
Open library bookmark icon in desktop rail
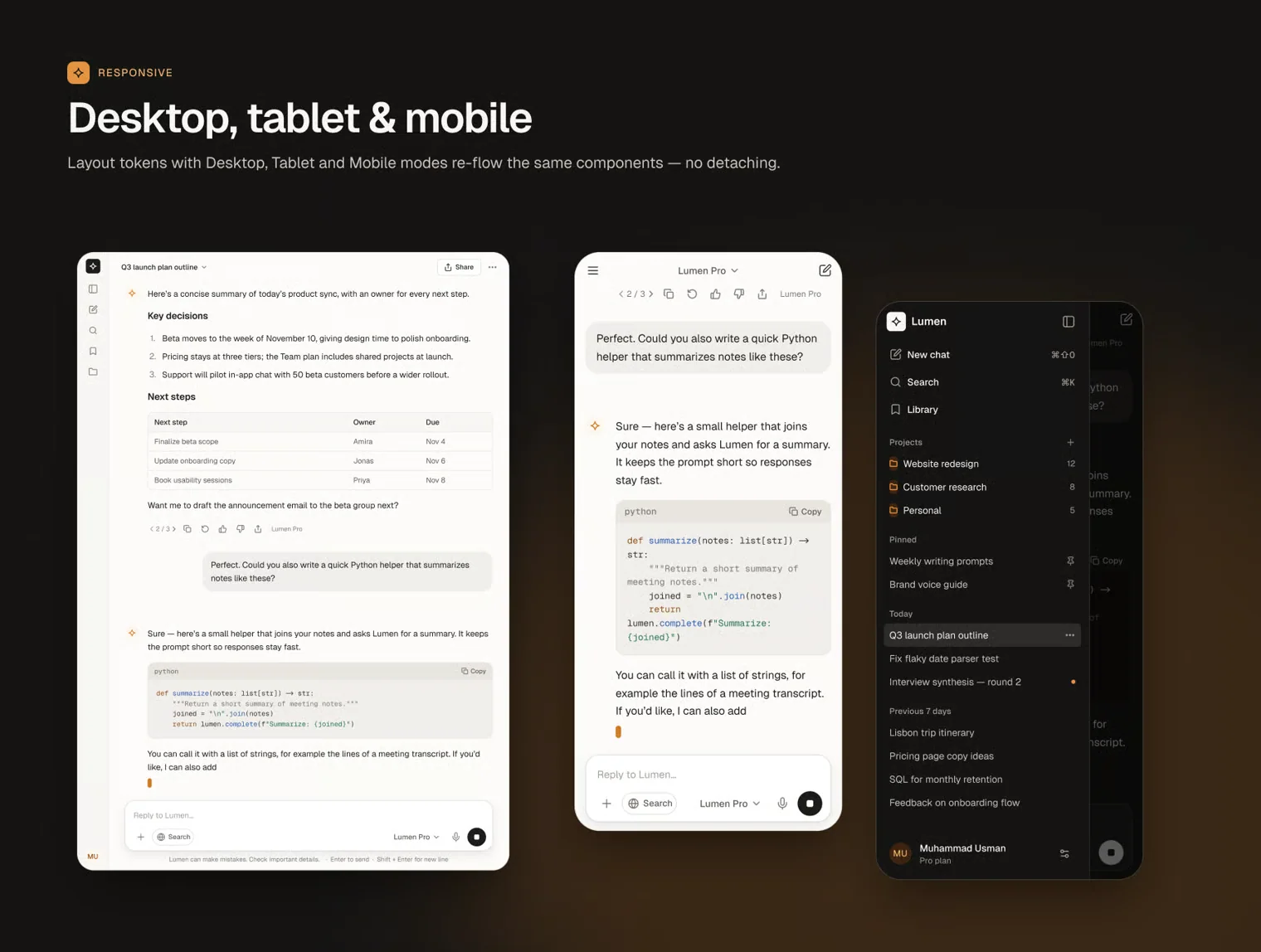93,351
